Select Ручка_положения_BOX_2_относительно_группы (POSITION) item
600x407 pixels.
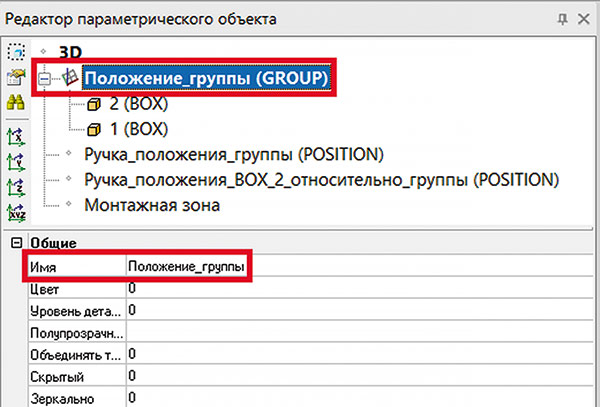click(x=321, y=180)
